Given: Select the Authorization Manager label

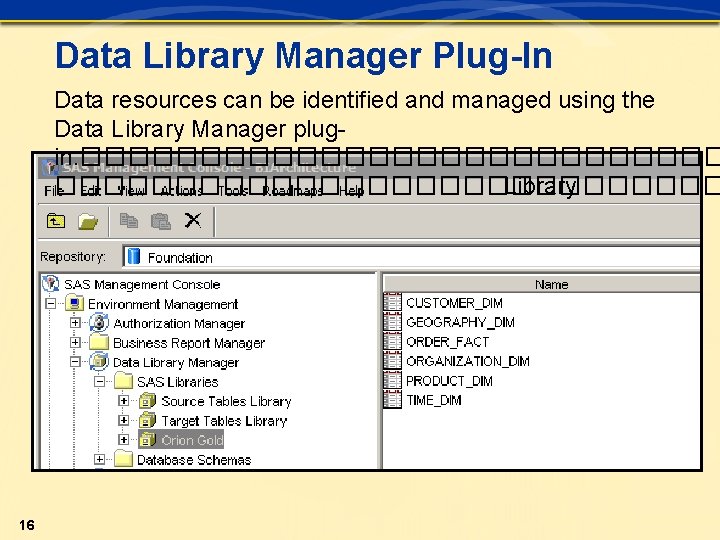Looking at the screenshot, I should 179,323.
